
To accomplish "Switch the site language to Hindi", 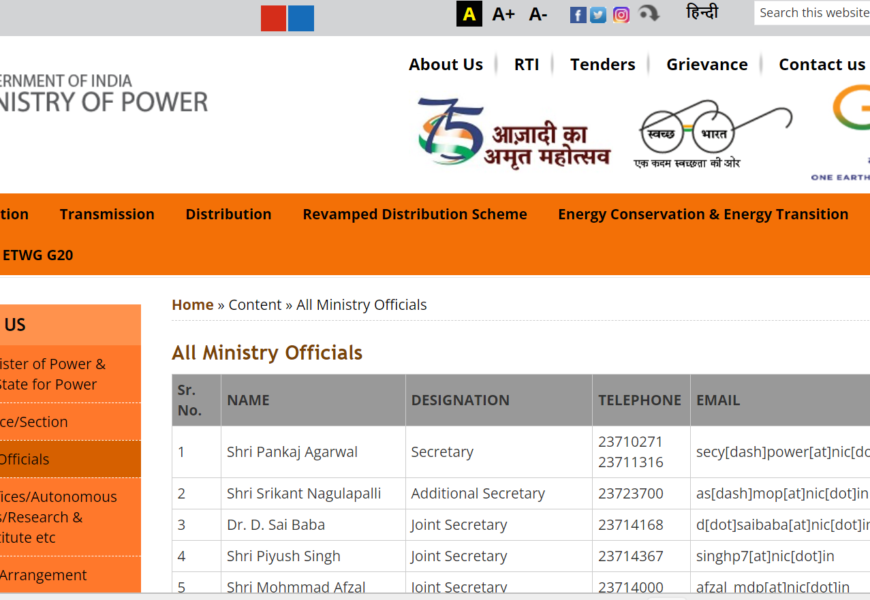I will pos(702,13).
